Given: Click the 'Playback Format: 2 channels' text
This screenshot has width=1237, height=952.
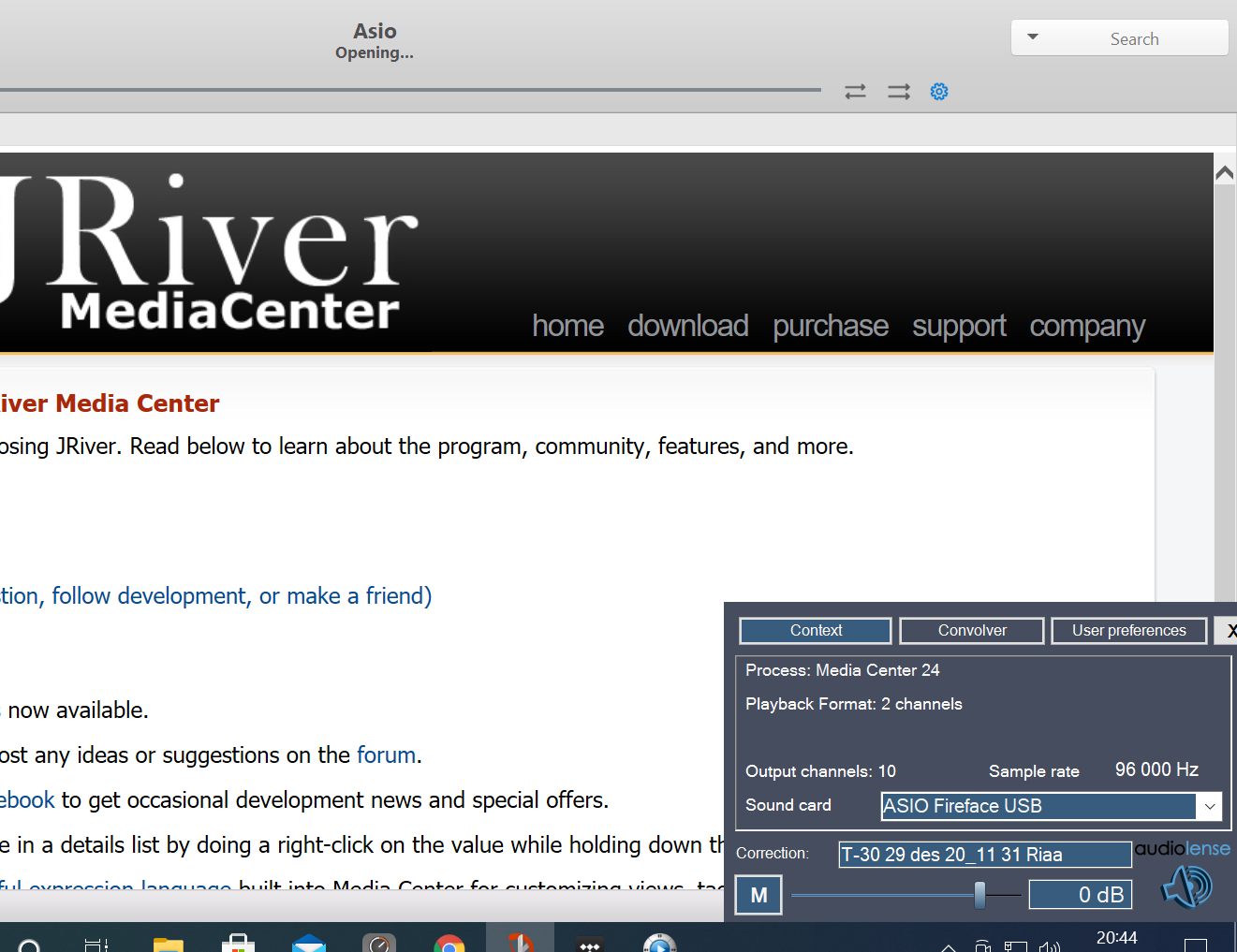Looking at the screenshot, I should [x=854, y=704].
